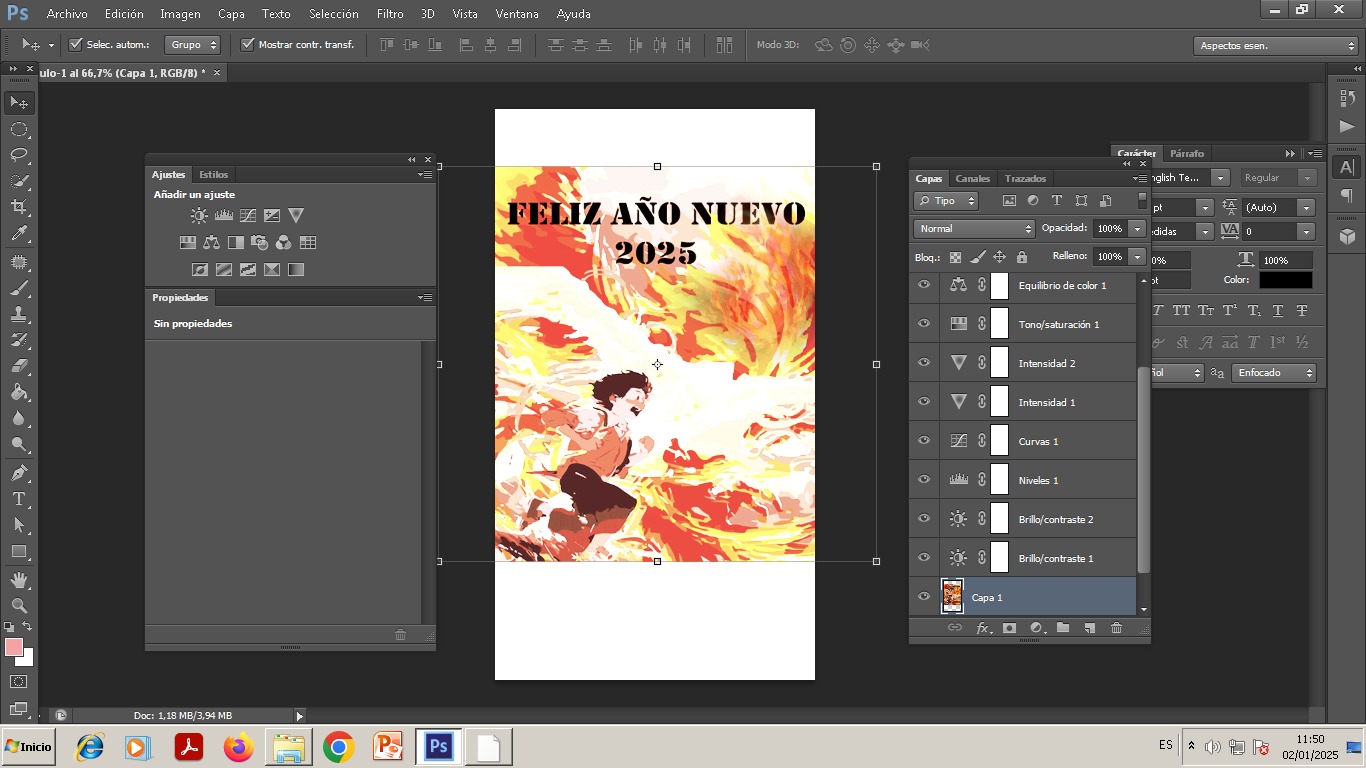Open Internet Explorer from the taskbar
Viewport: 1366px width, 768px height.
(90, 747)
